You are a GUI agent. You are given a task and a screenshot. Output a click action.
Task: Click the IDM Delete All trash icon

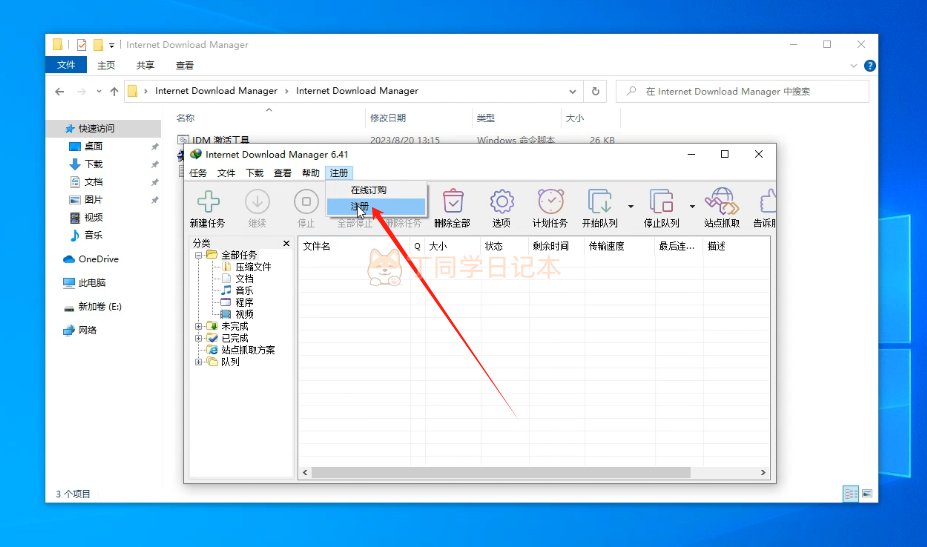click(453, 202)
